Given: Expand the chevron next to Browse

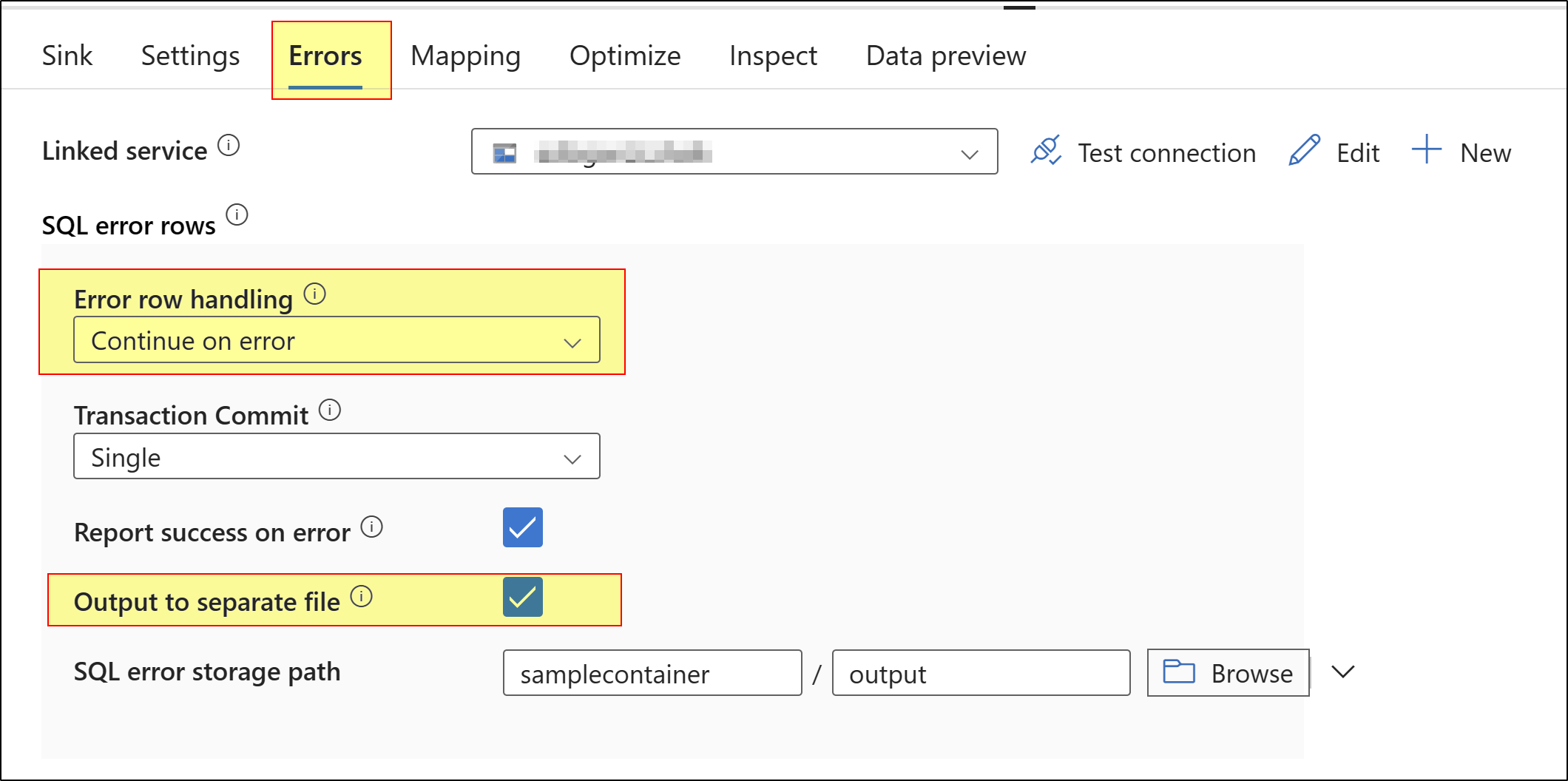Looking at the screenshot, I should (x=1342, y=672).
